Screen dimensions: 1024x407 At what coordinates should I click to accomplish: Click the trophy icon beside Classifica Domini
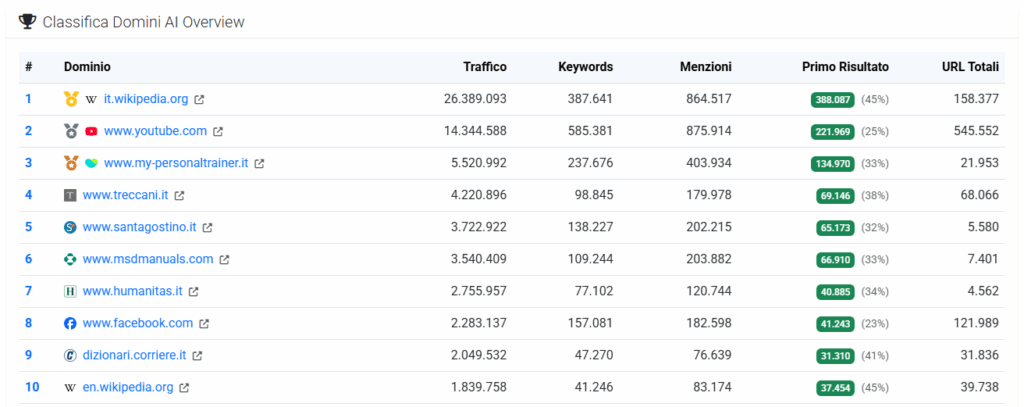click(x=27, y=22)
